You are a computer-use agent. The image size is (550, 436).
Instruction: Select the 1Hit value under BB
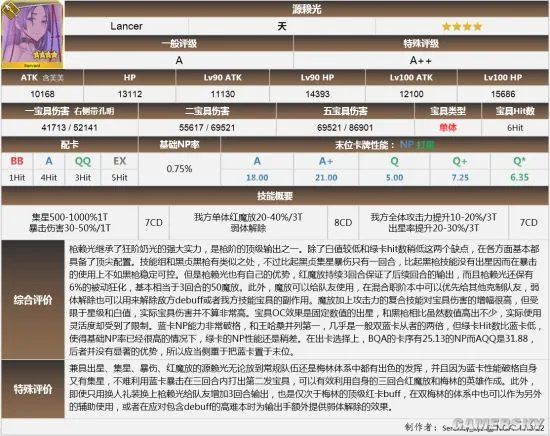17,178
